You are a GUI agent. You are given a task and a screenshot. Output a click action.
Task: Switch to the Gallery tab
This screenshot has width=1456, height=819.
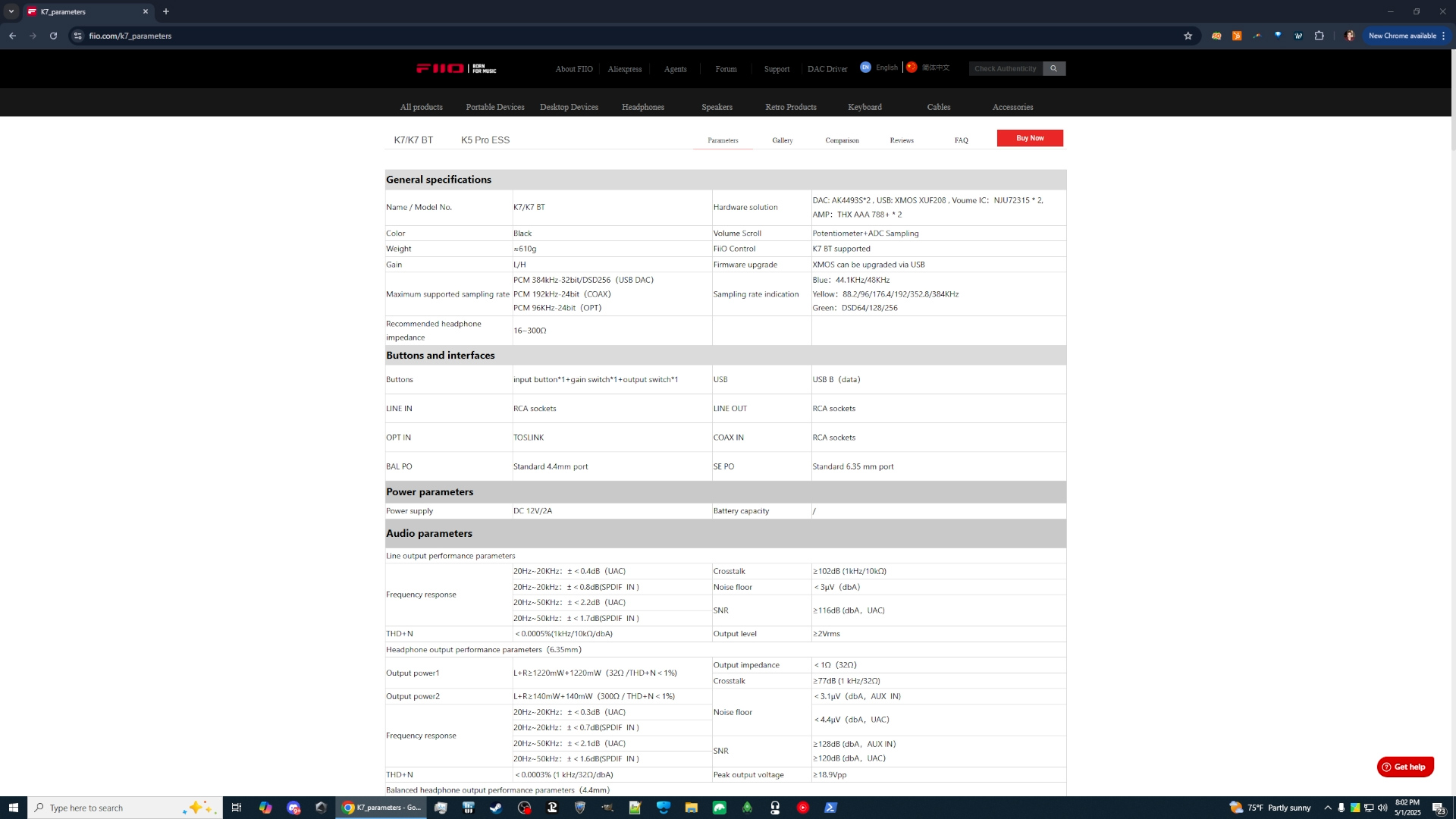[783, 140]
